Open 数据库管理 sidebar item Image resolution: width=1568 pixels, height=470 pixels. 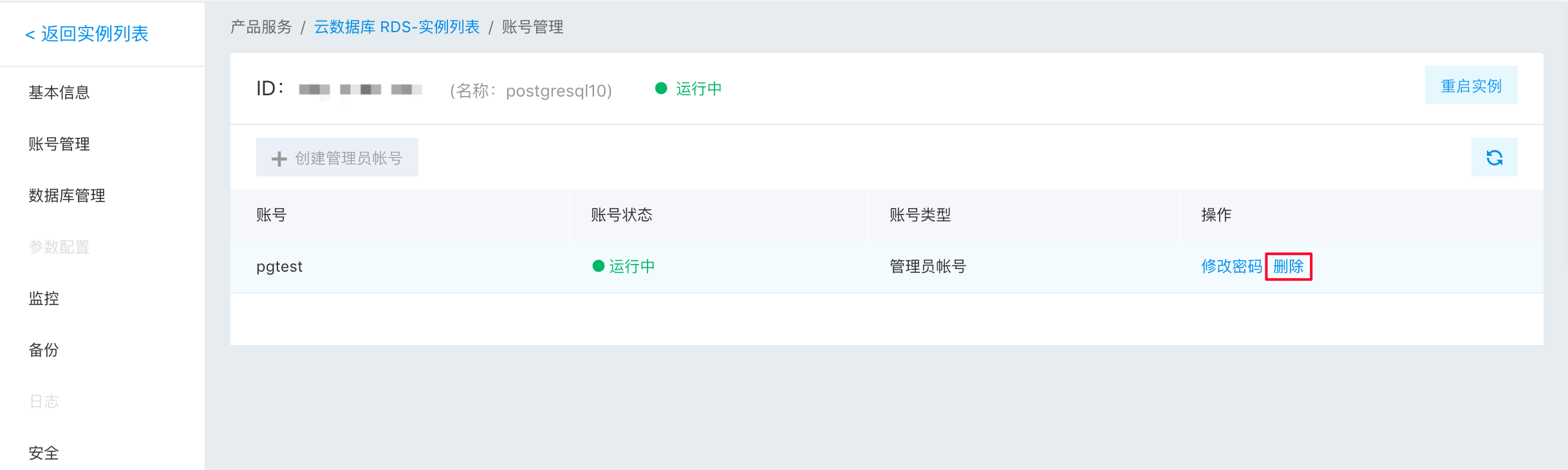67,196
